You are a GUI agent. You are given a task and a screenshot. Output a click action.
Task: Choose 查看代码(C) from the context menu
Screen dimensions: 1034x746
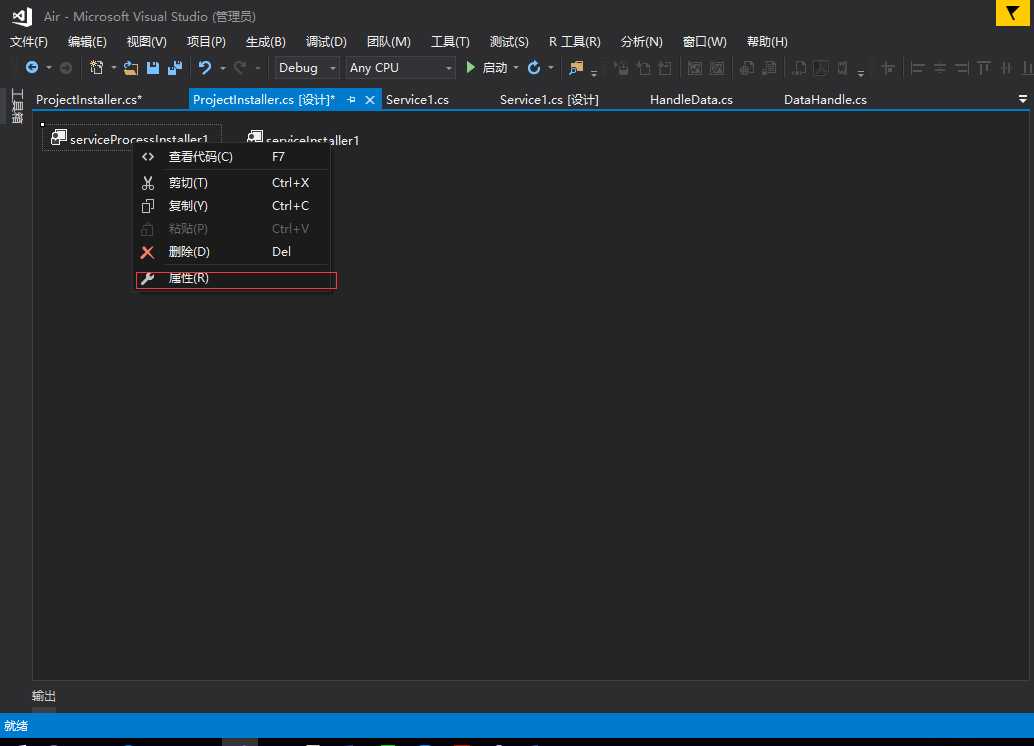pyautogui.click(x=232, y=157)
